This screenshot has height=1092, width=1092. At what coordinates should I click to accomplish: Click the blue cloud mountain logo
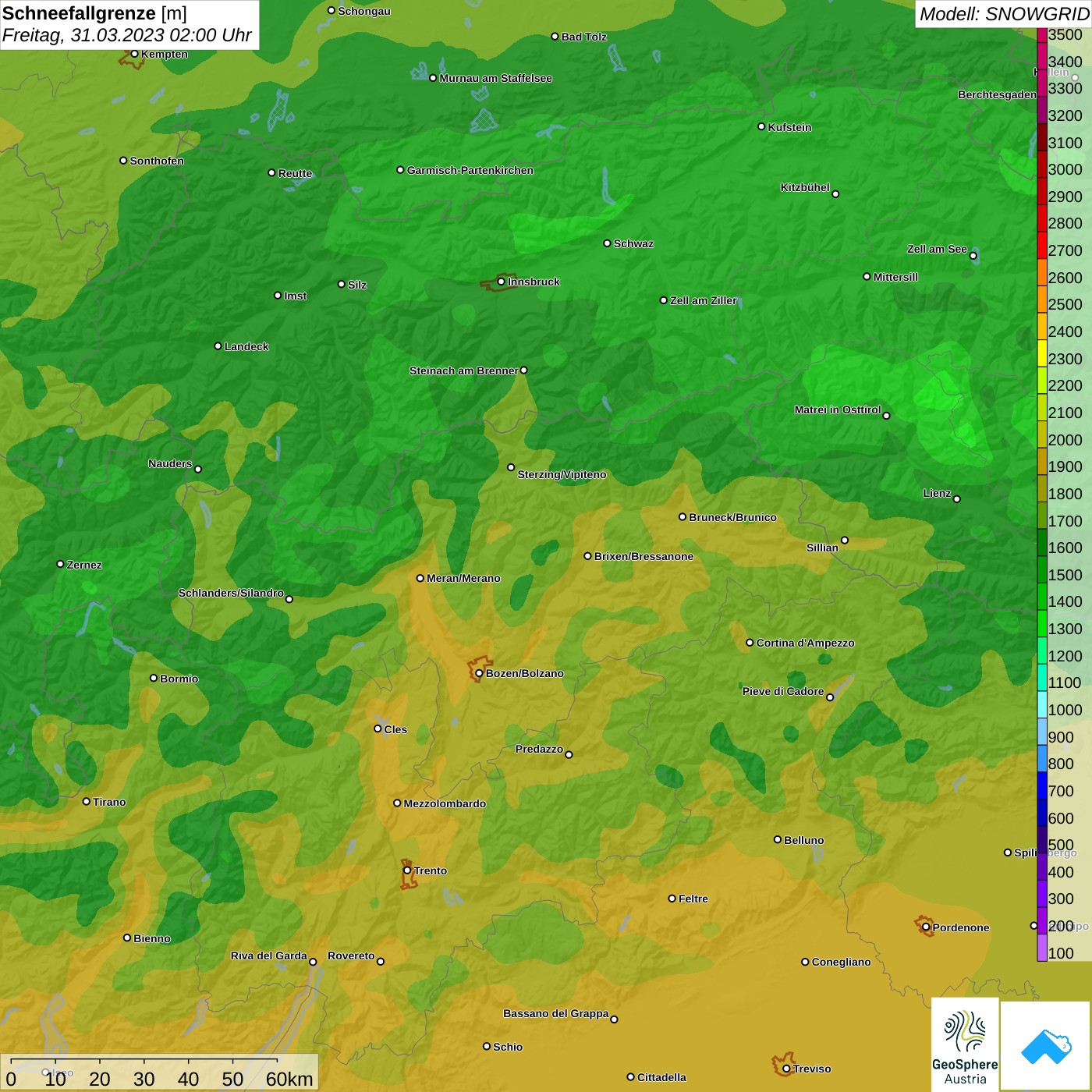pos(1046,1046)
